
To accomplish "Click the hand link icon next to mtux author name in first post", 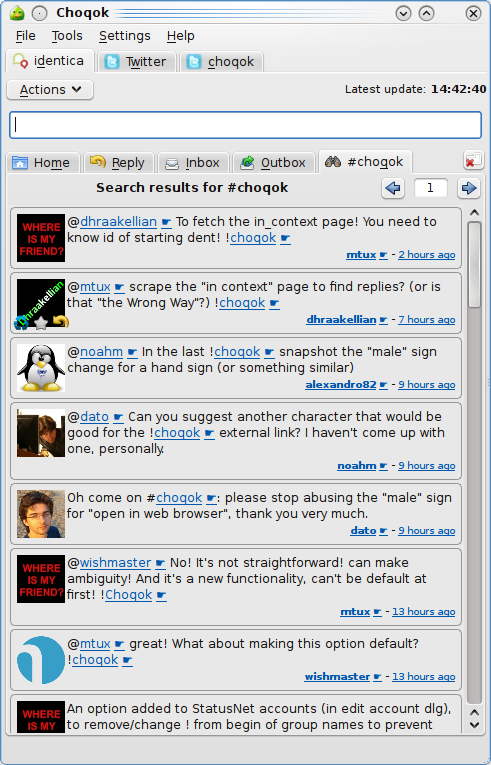I will (x=383, y=255).
